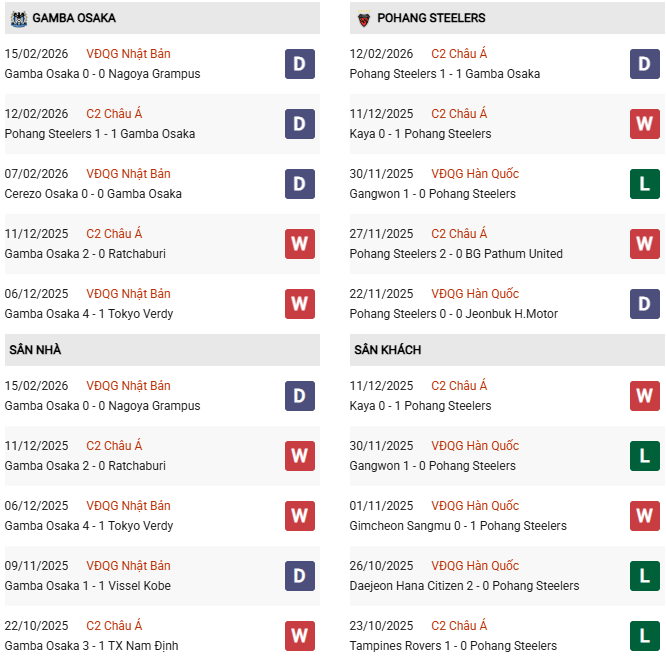Select the W badge beside Gamba Osaka 3 - 1 TX Nam Định
The image size is (666, 661).
(x=299, y=636)
